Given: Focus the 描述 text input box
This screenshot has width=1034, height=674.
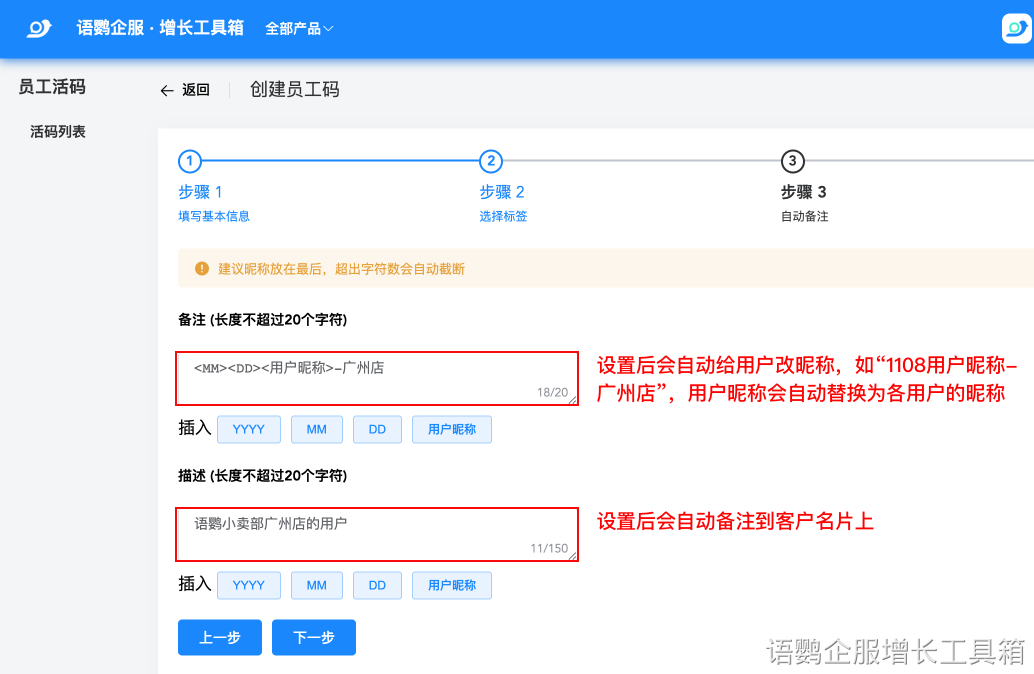Looking at the screenshot, I should [377, 534].
